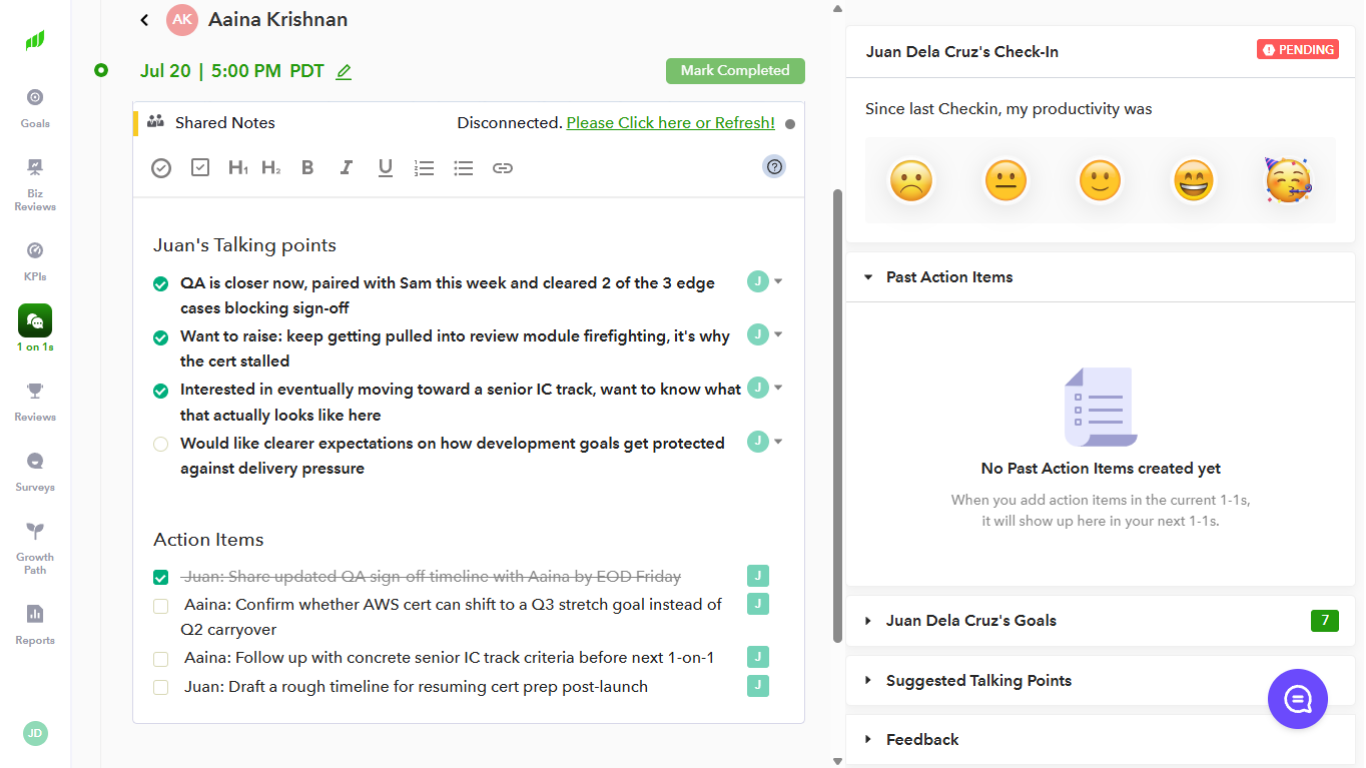Open Surveys in the sidebar
The image size is (1366, 768).
point(35,472)
